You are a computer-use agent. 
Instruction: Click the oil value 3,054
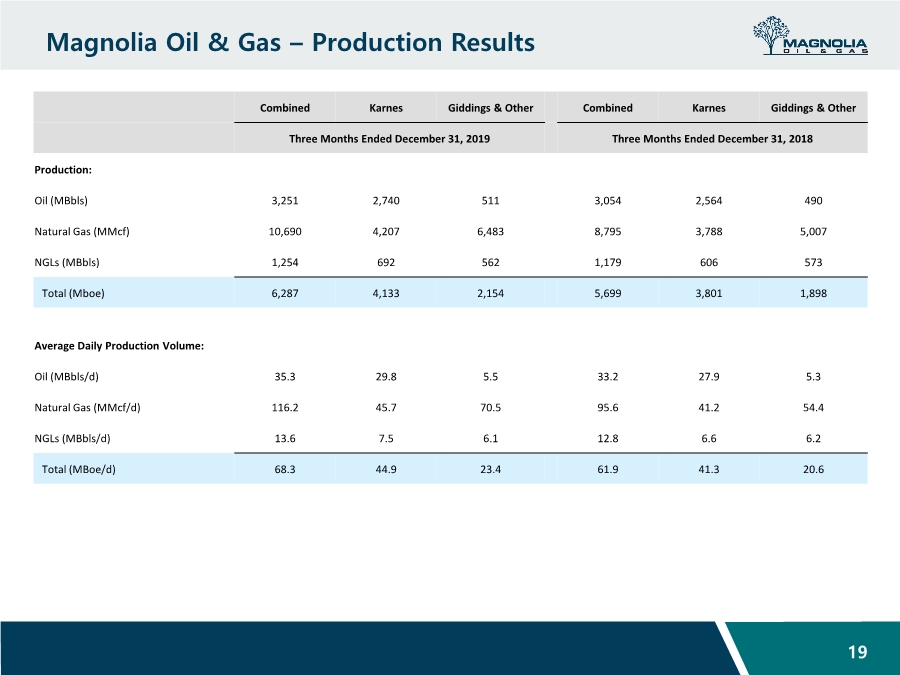coord(608,201)
